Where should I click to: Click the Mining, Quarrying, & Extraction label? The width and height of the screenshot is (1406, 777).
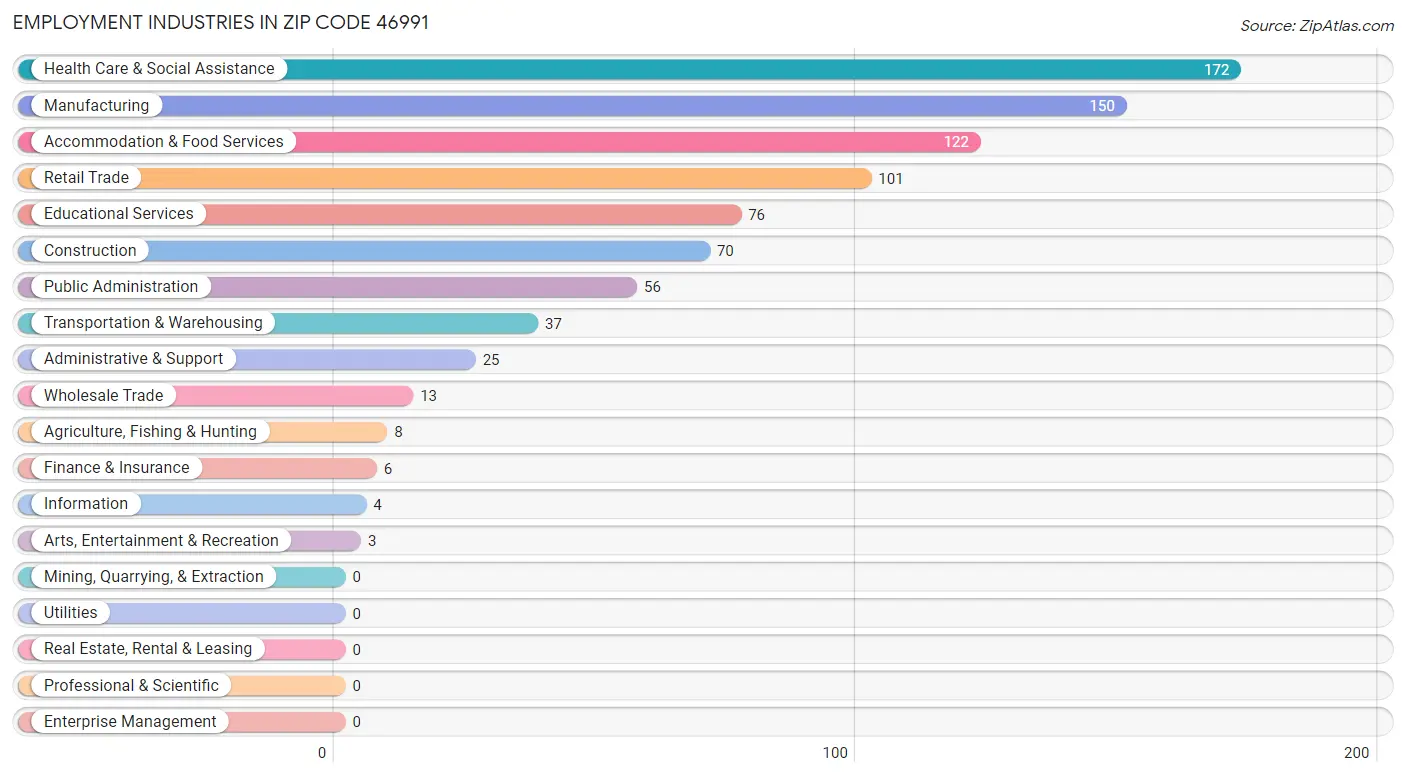(x=154, y=576)
